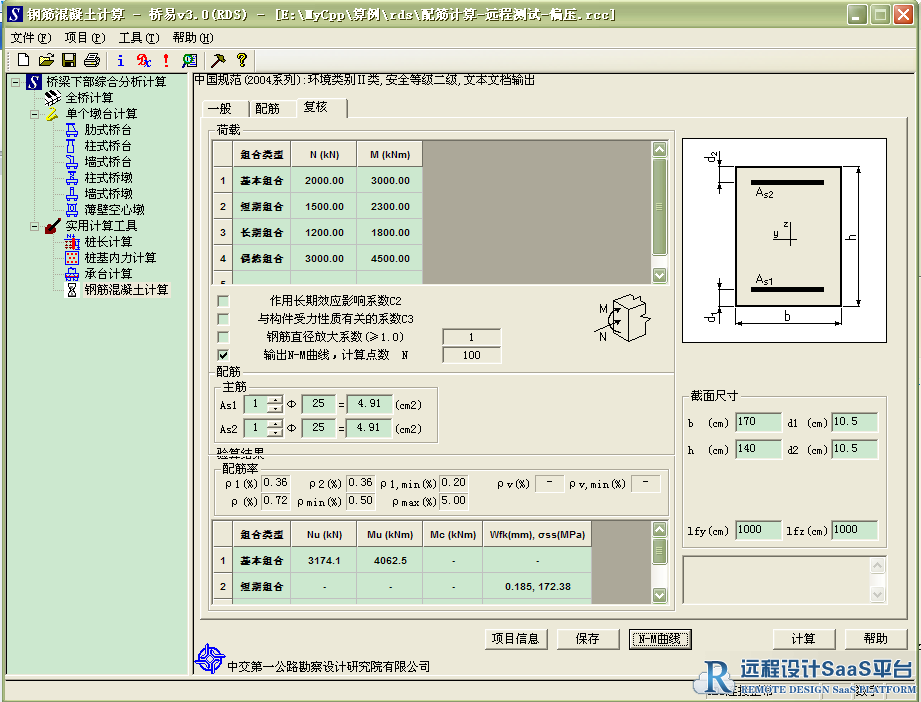Click the 项目信息 button

(x=516, y=639)
